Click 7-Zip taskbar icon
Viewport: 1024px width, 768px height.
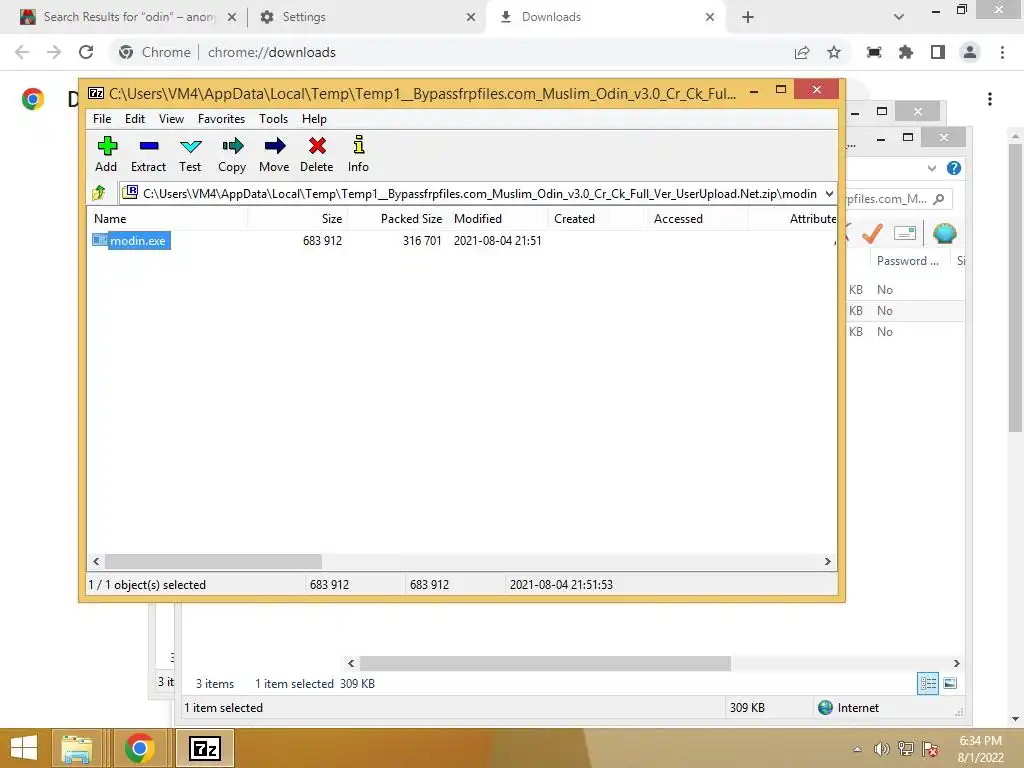(204, 748)
